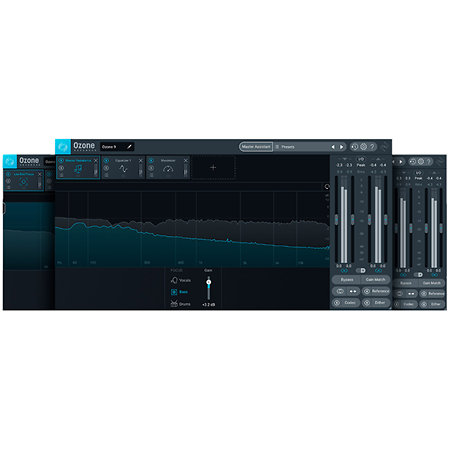Click the right output gain fader in front window
450x450 pixels.
[x=386, y=220]
